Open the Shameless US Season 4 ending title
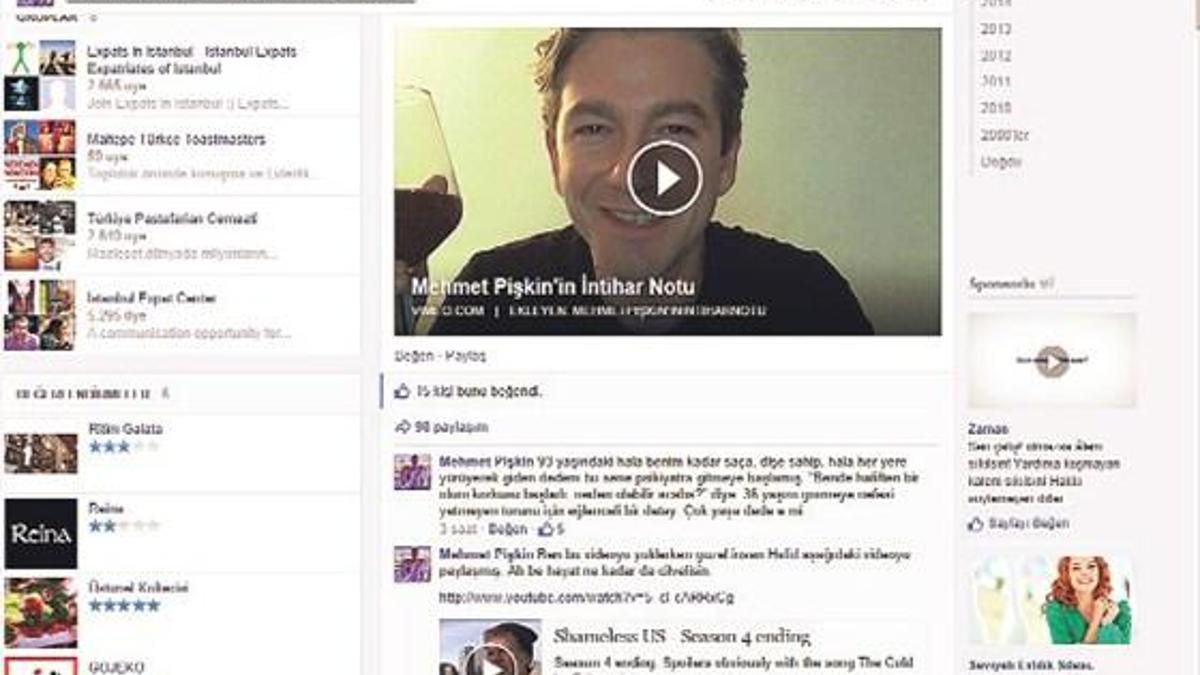This screenshot has height=675, width=1200. [x=682, y=637]
